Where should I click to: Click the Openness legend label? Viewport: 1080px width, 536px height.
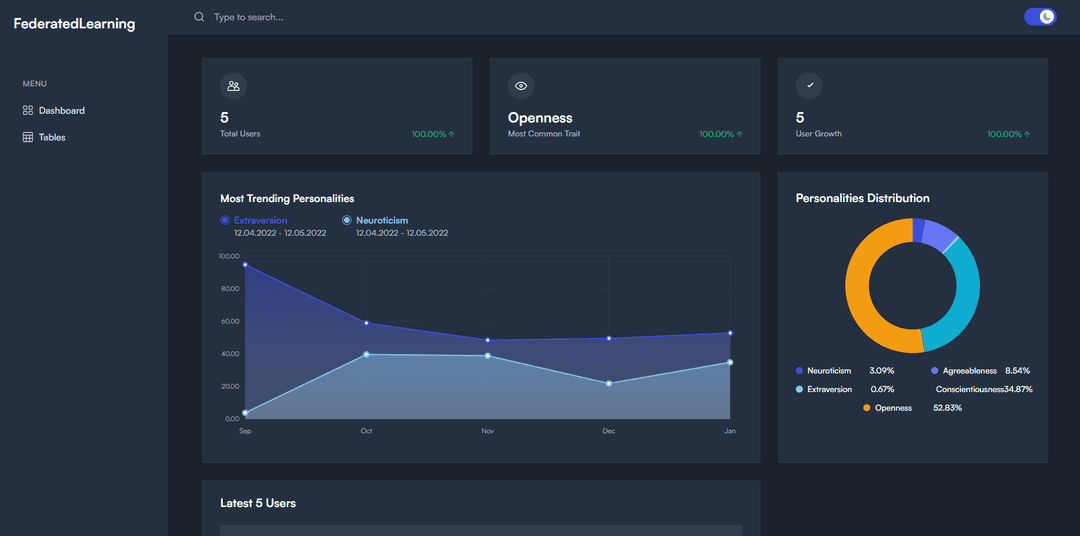tap(893, 408)
